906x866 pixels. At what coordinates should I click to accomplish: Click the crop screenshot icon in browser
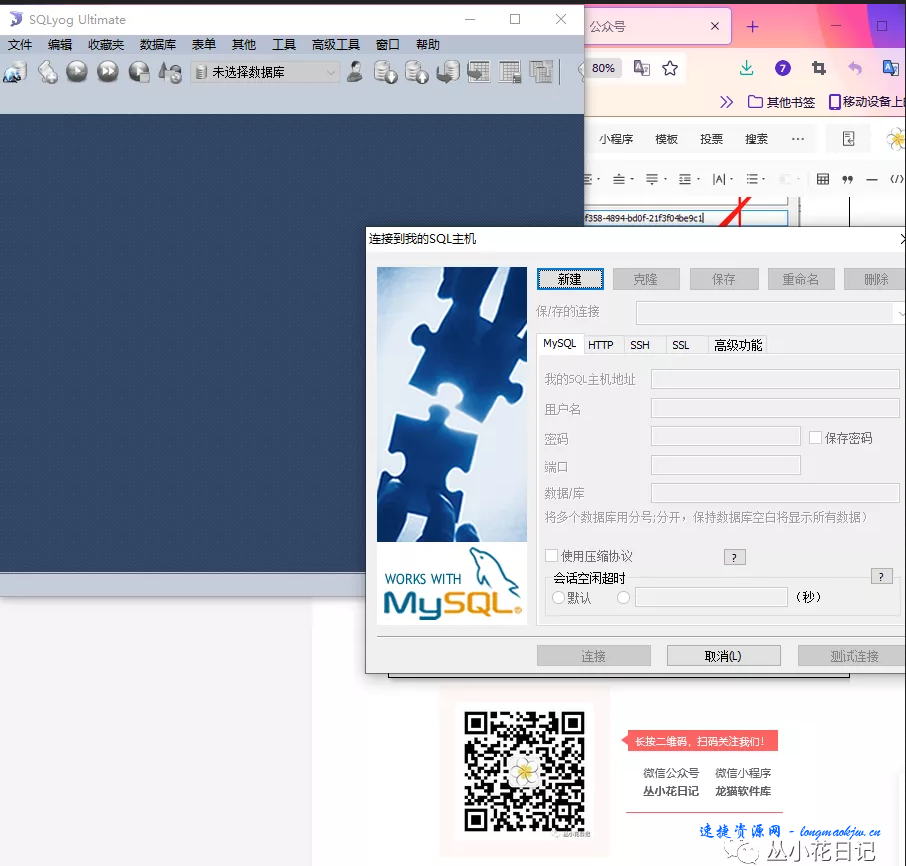tap(819, 68)
